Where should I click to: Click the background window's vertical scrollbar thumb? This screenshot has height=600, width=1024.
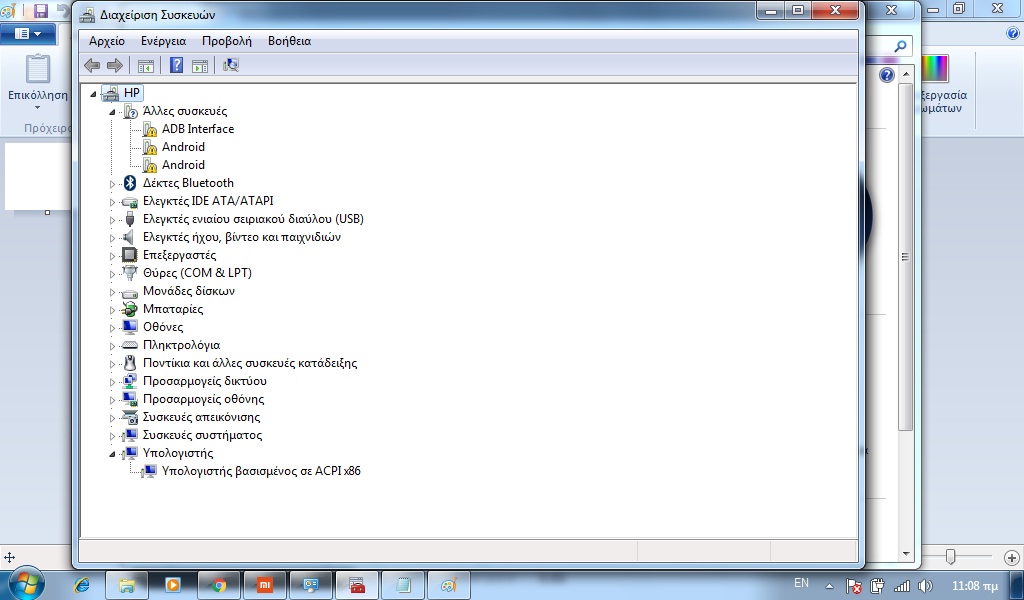905,257
